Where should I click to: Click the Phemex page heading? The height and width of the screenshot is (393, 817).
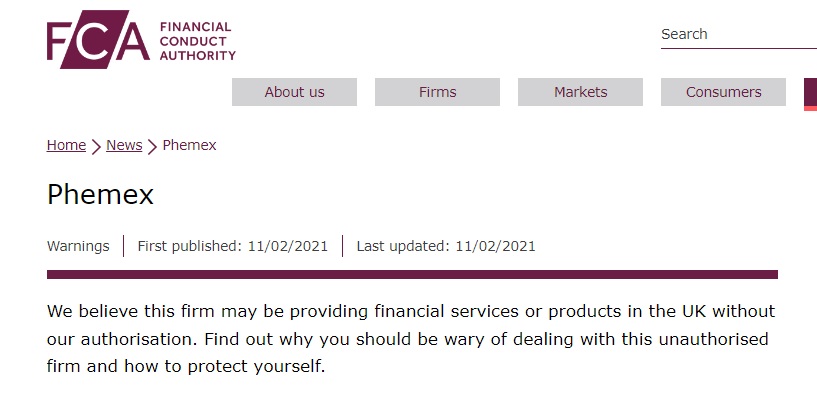tap(100, 195)
